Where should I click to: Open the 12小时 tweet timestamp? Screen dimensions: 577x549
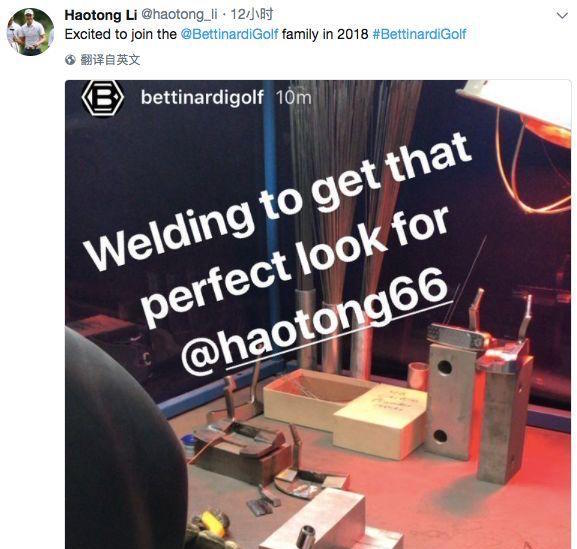tap(252, 15)
